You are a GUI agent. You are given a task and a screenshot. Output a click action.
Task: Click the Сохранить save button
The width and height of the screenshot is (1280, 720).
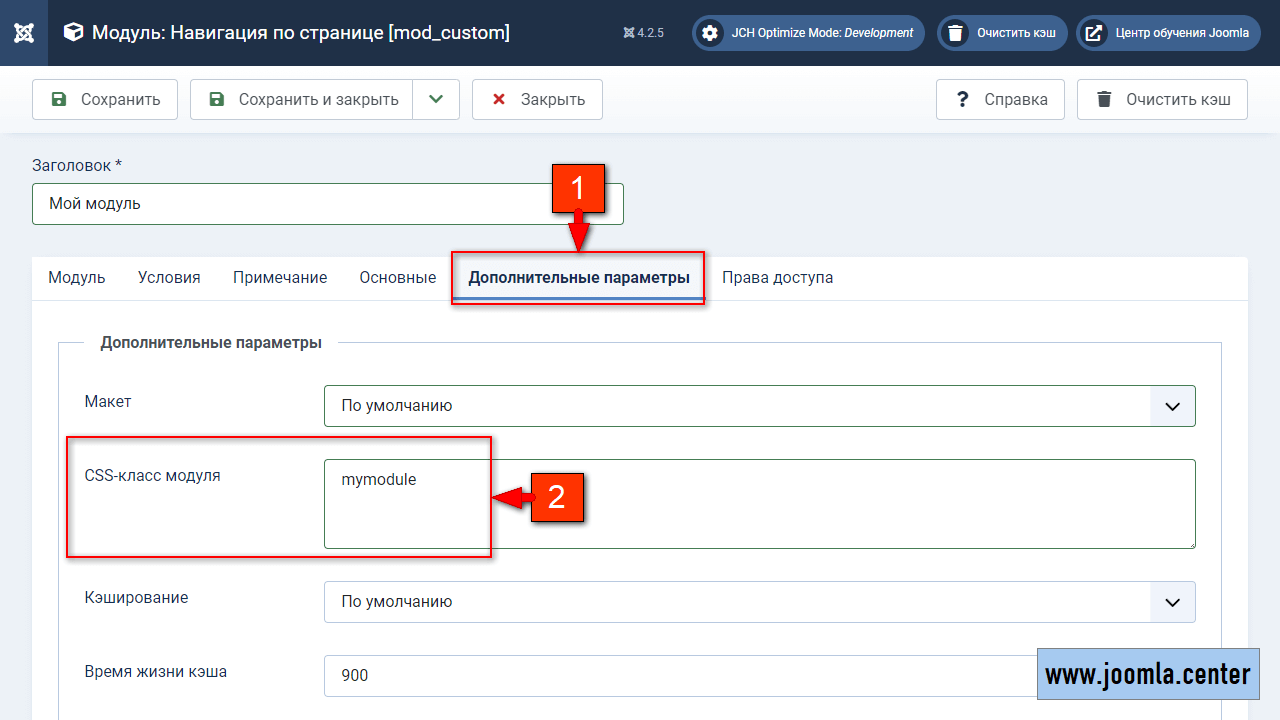tap(105, 99)
